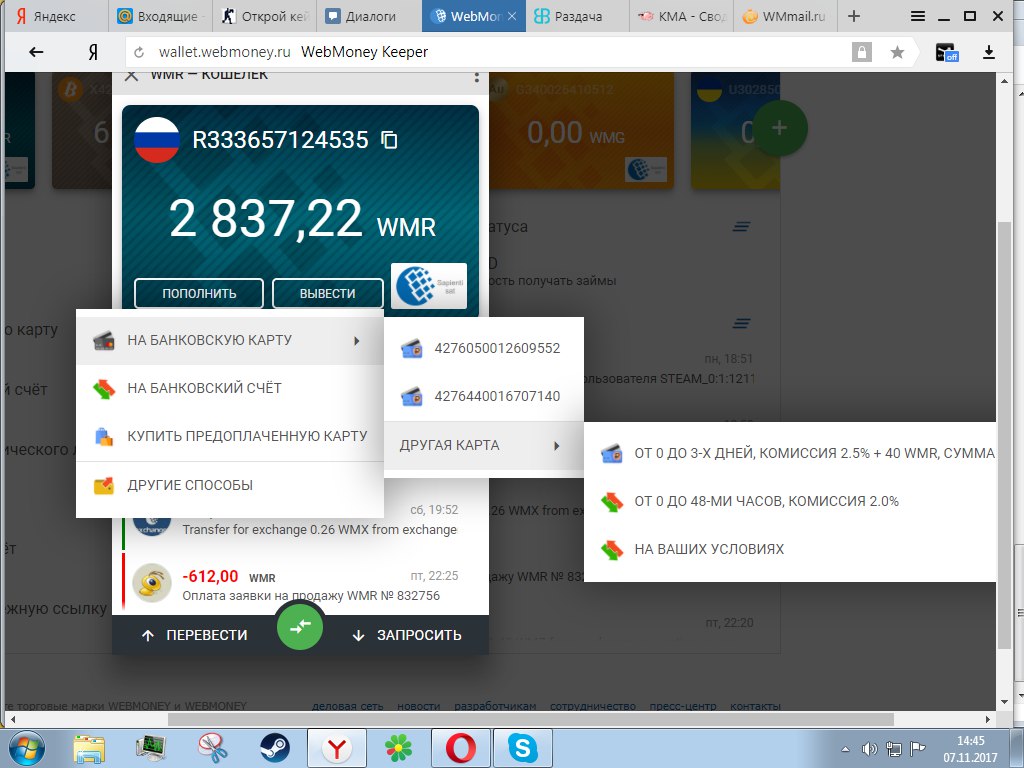The height and width of the screenshot is (768, 1024).
Task: Switch to the Диалоги tab
Action: 369,16
